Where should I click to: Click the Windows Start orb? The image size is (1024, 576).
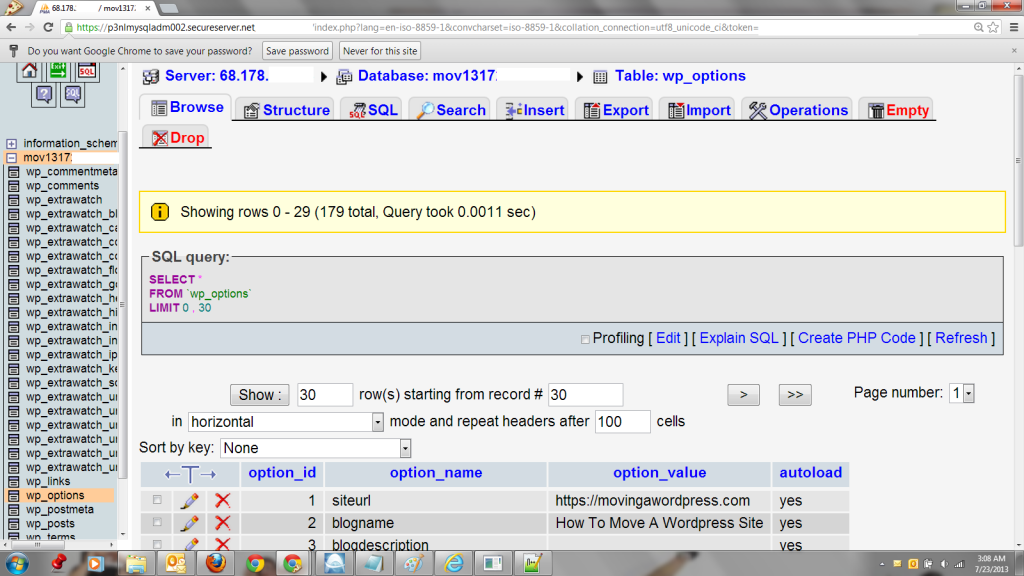coord(17,563)
